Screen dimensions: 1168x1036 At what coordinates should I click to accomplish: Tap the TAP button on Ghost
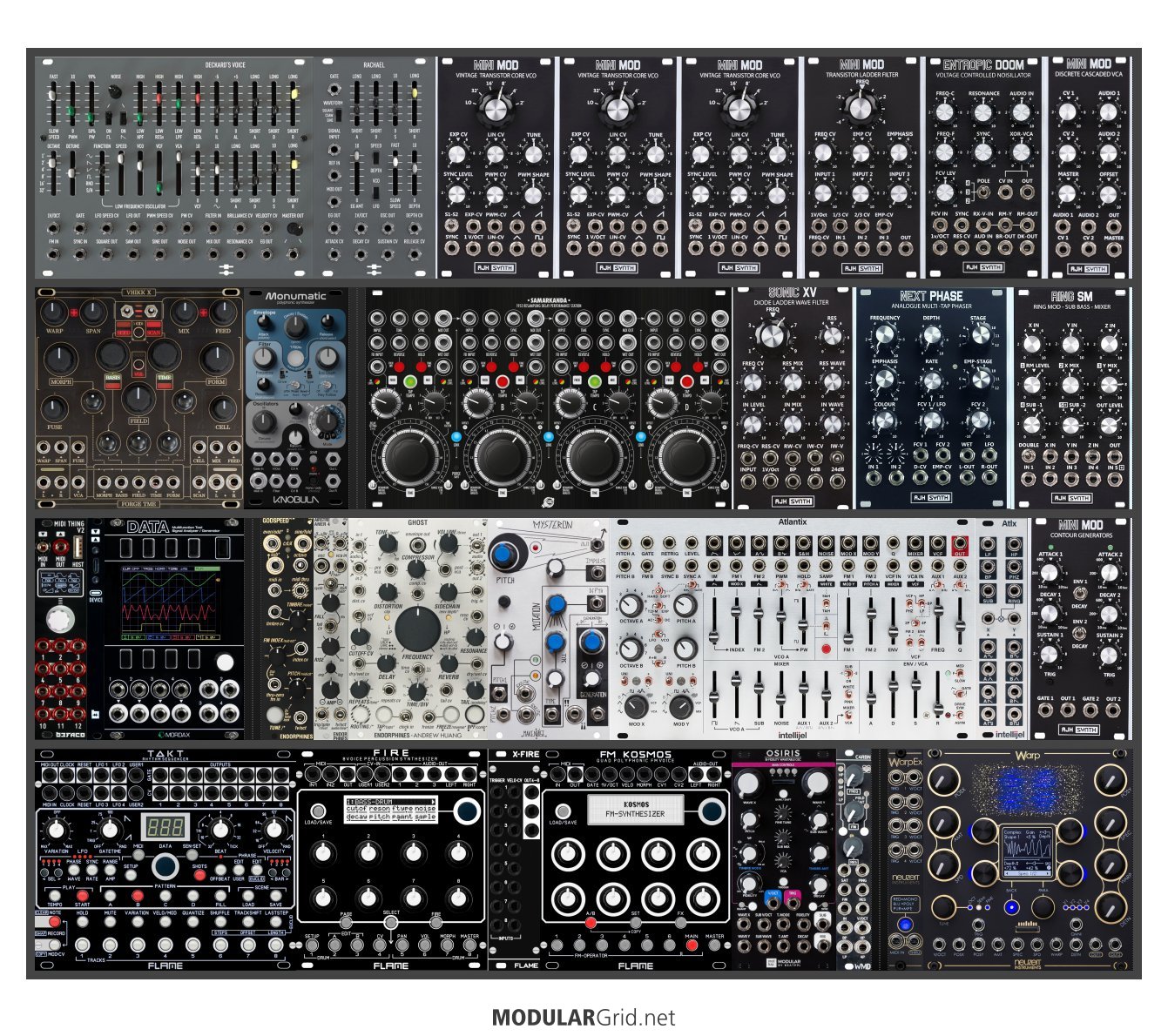[x=383, y=713]
